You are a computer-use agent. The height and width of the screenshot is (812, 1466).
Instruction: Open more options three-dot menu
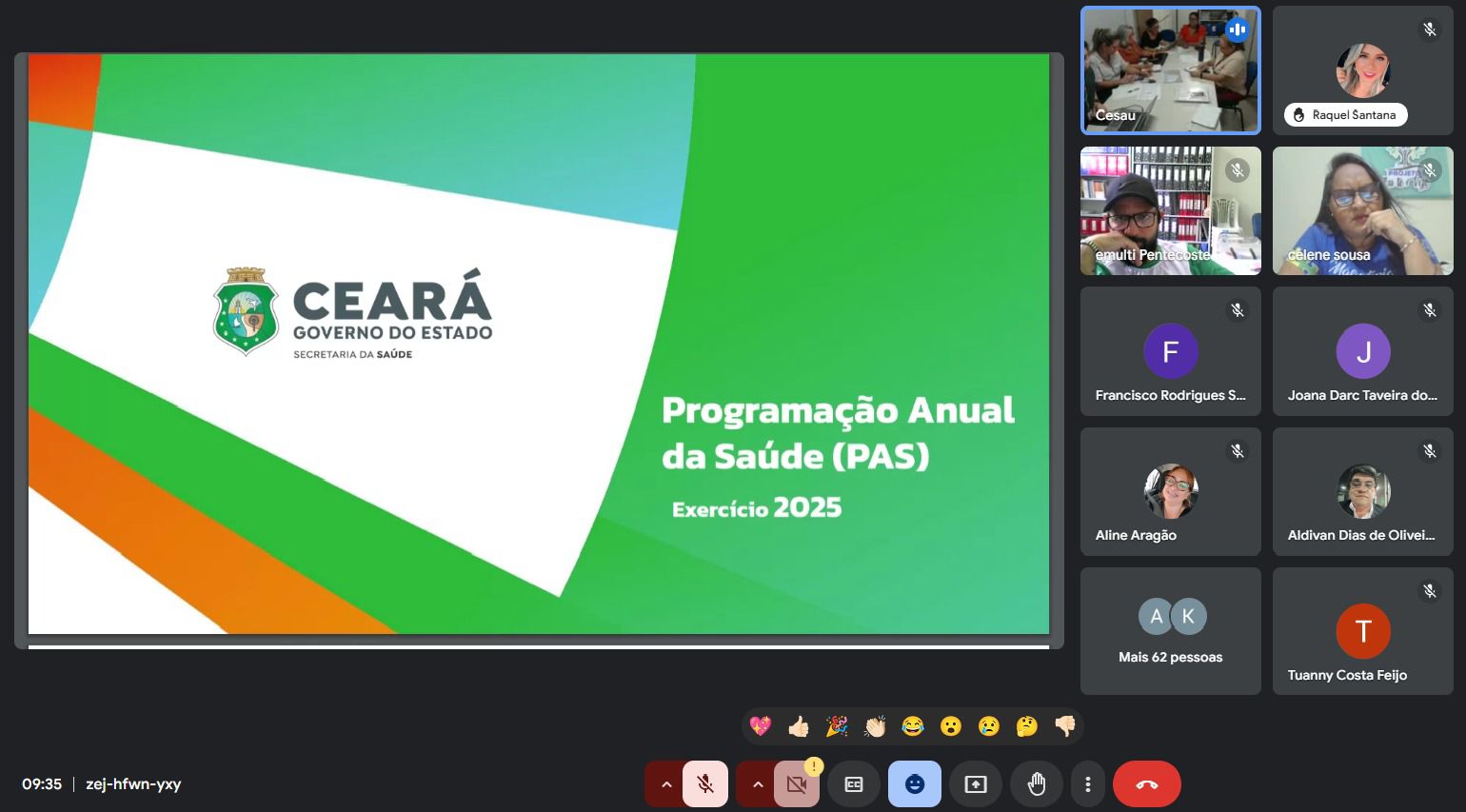tap(1087, 784)
